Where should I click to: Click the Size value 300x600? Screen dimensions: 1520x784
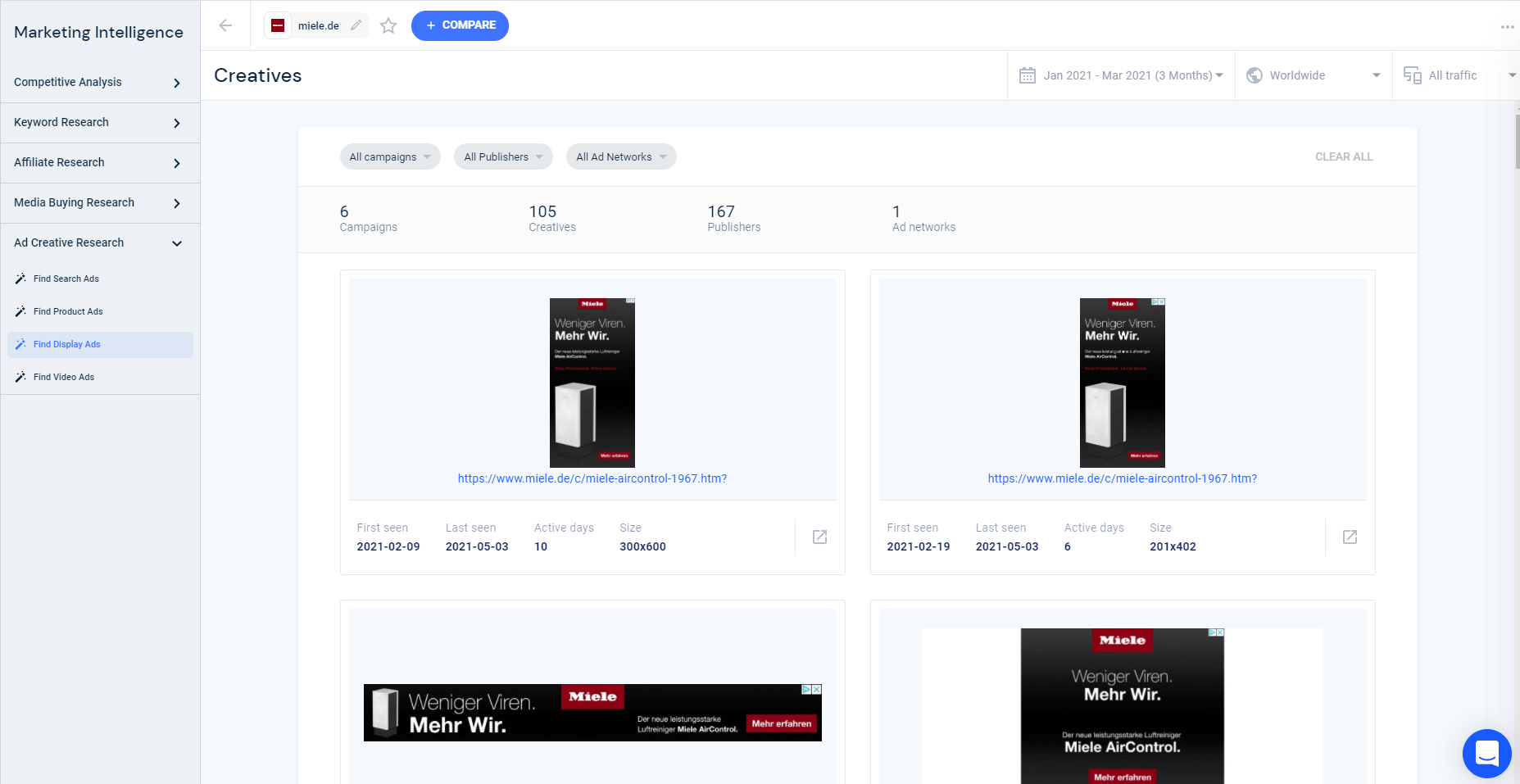(642, 546)
